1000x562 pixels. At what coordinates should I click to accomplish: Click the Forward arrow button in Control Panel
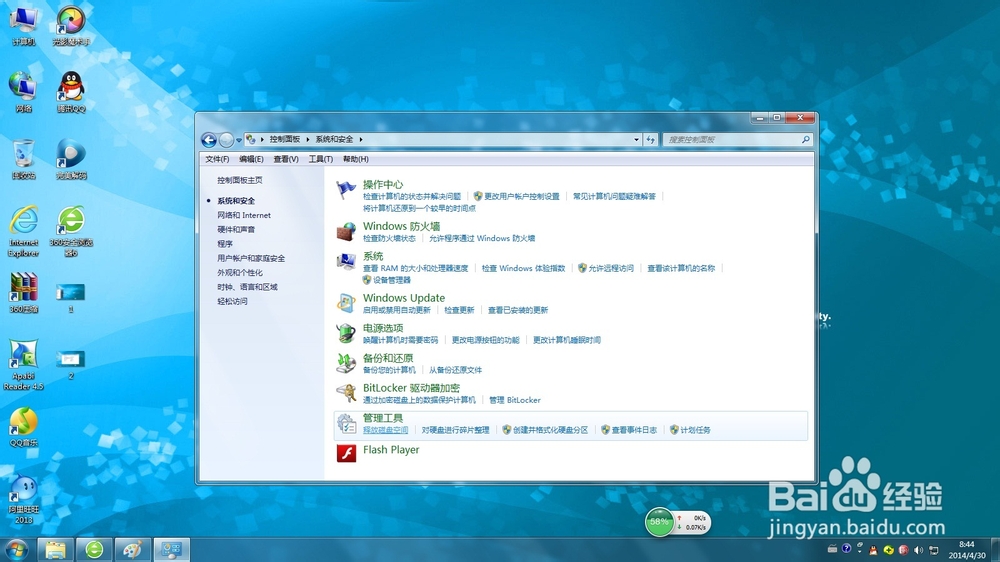(x=226, y=140)
